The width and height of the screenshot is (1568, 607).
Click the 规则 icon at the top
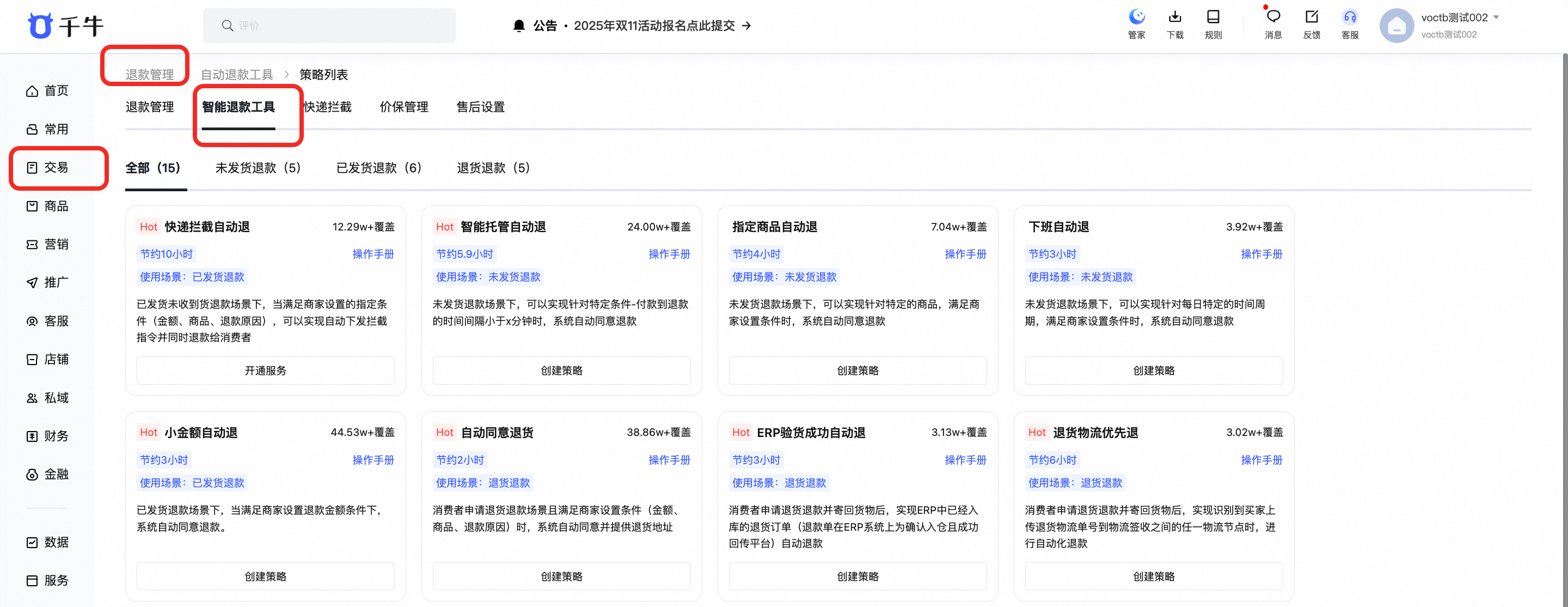click(1213, 25)
